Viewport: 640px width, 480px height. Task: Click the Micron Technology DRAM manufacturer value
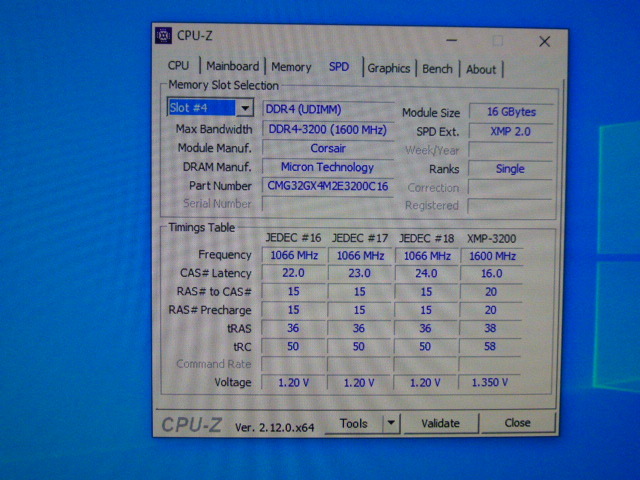[328, 167]
